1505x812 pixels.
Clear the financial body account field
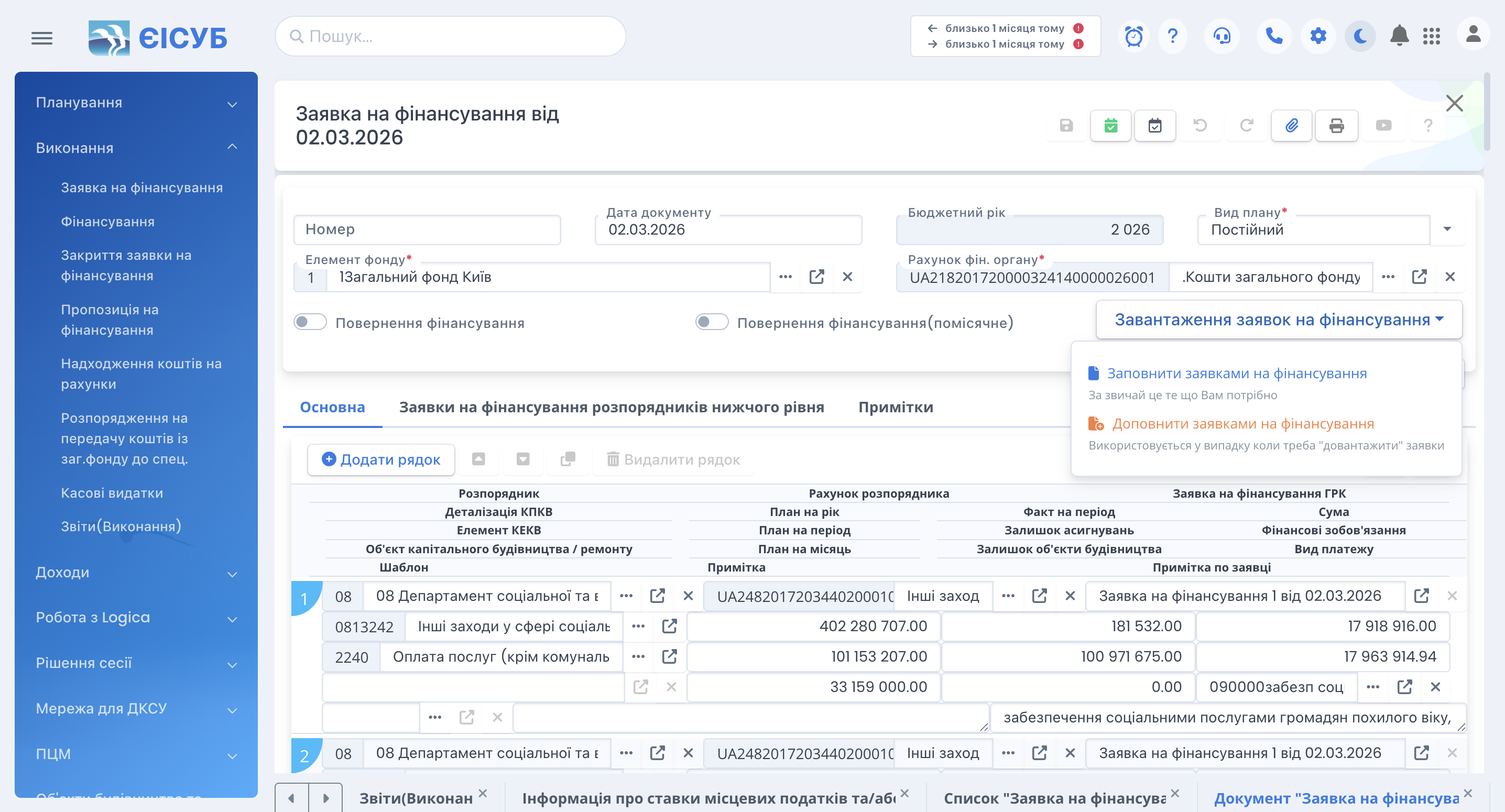tap(1450, 277)
